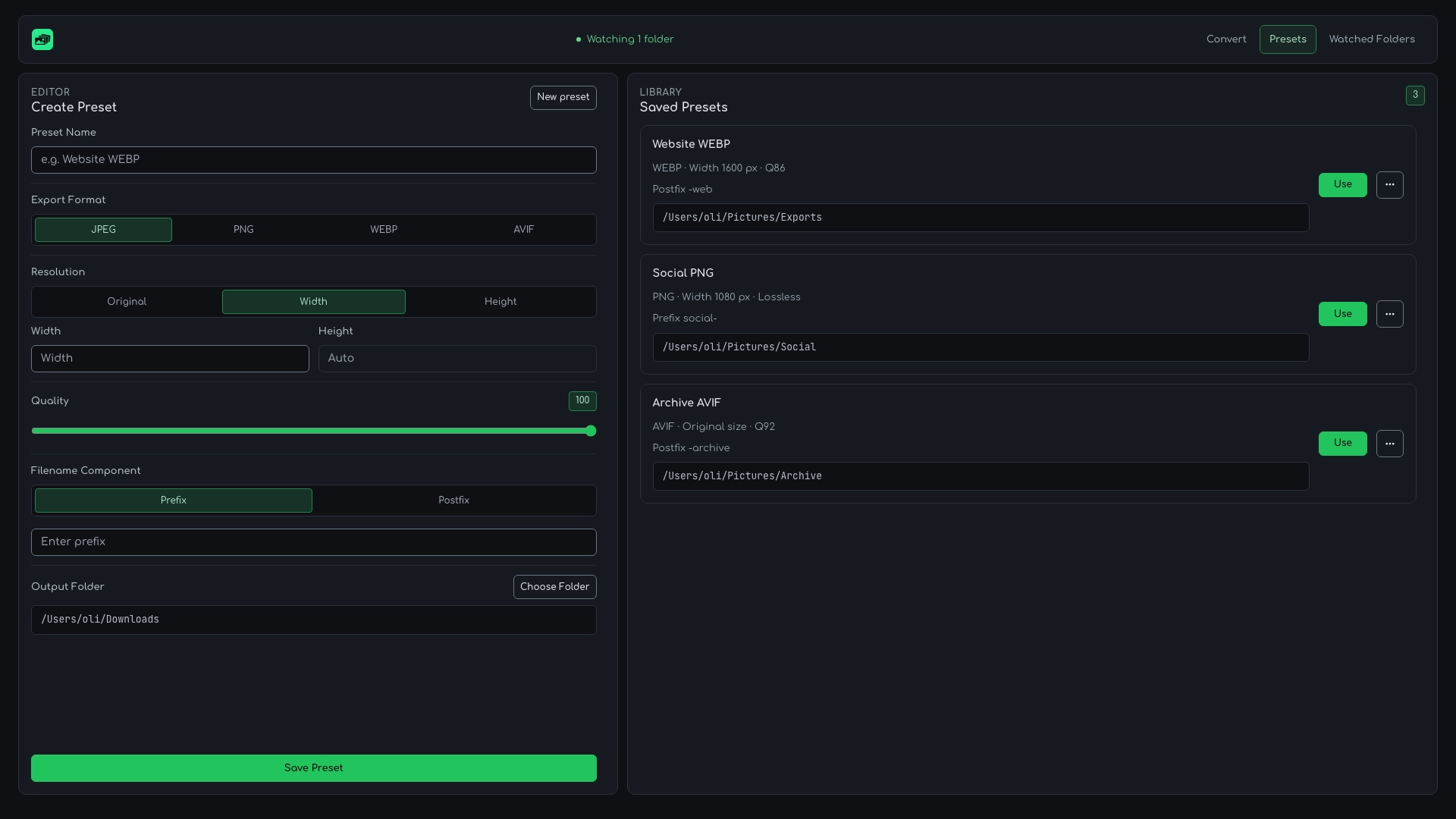The height and width of the screenshot is (819, 1456).
Task: Focus the Enter prefix text field
Action: pos(314,542)
